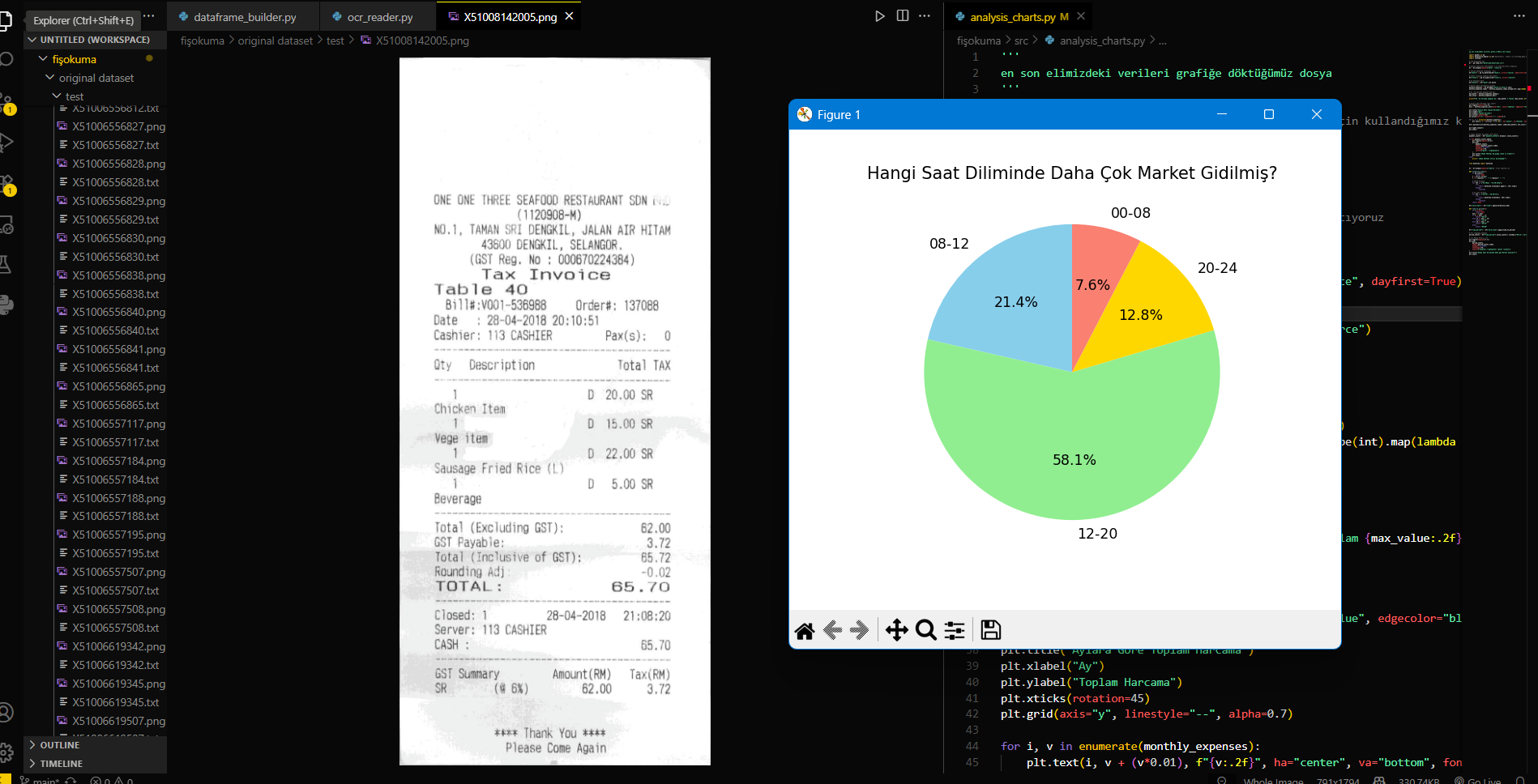Activate Zoom to rectangle tool in Figure 1
This screenshot has width=1538, height=784.
(925, 630)
